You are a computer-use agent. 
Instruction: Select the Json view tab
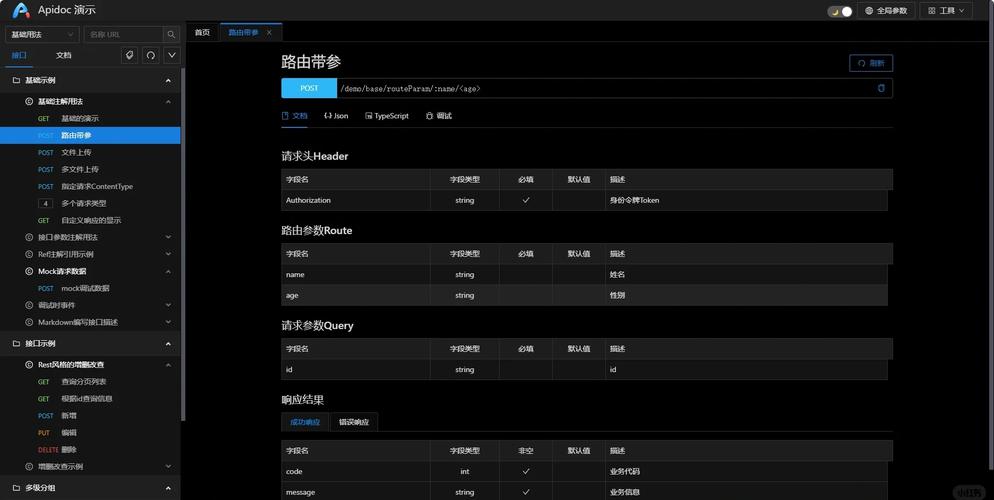coord(336,116)
